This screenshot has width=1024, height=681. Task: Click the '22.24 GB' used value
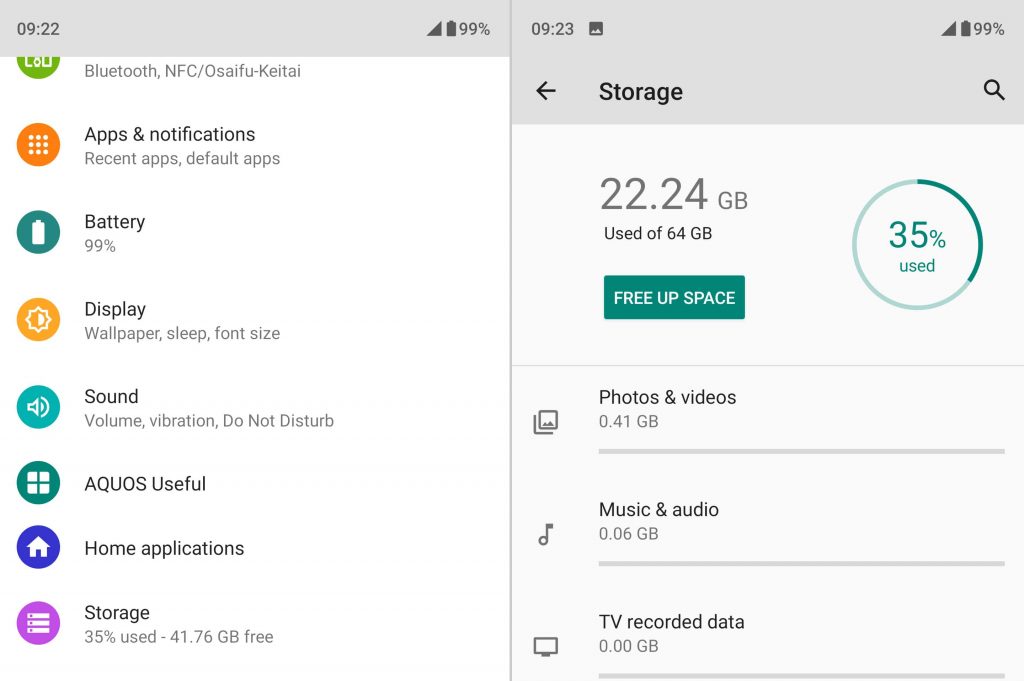[x=673, y=195]
